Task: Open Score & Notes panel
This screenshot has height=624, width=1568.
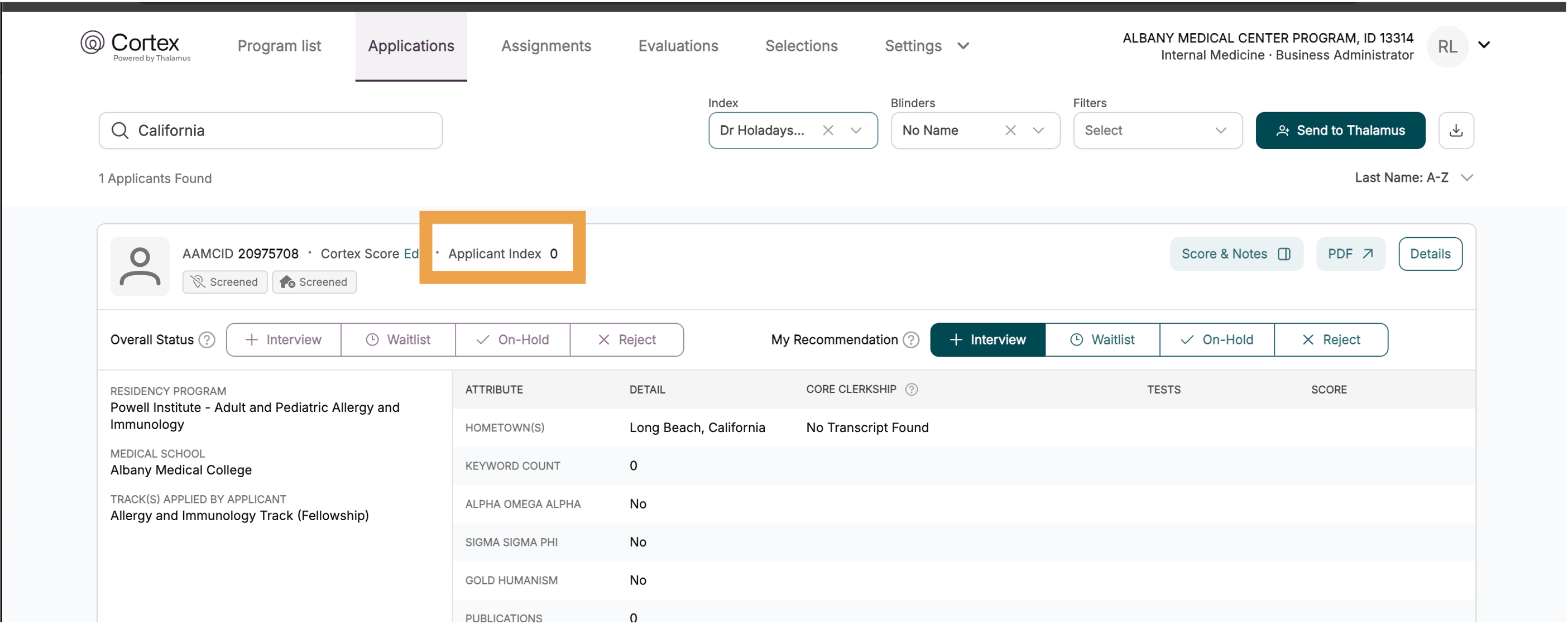Action: (x=1236, y=254)
